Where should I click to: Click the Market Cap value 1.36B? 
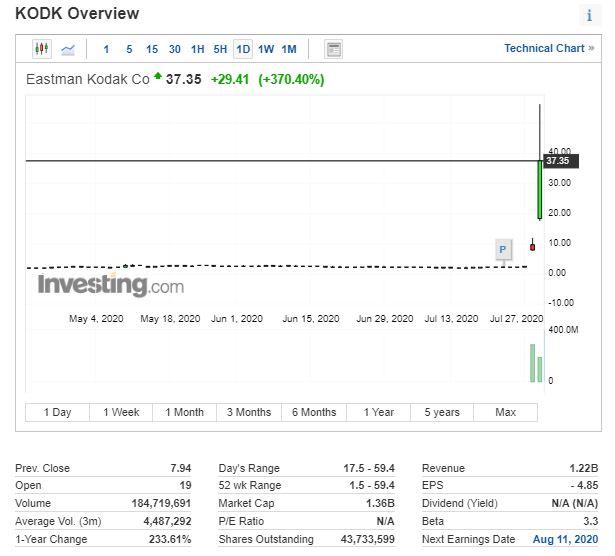click(x=380, y=503)
